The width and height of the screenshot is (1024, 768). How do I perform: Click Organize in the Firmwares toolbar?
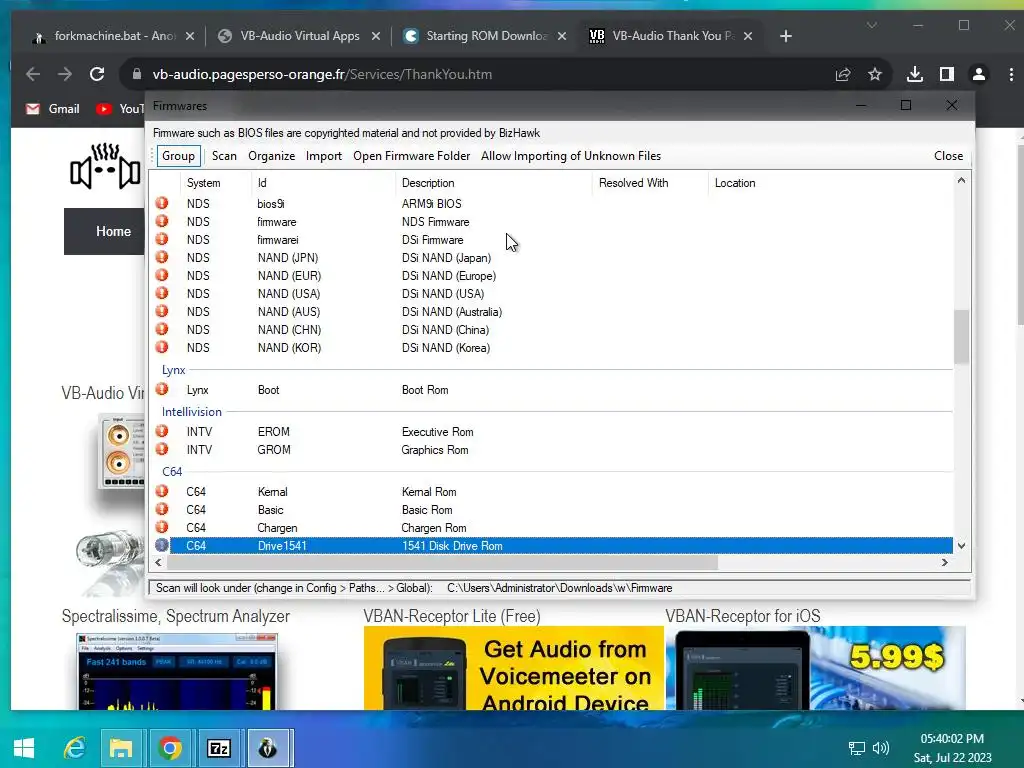coord(271,156)
